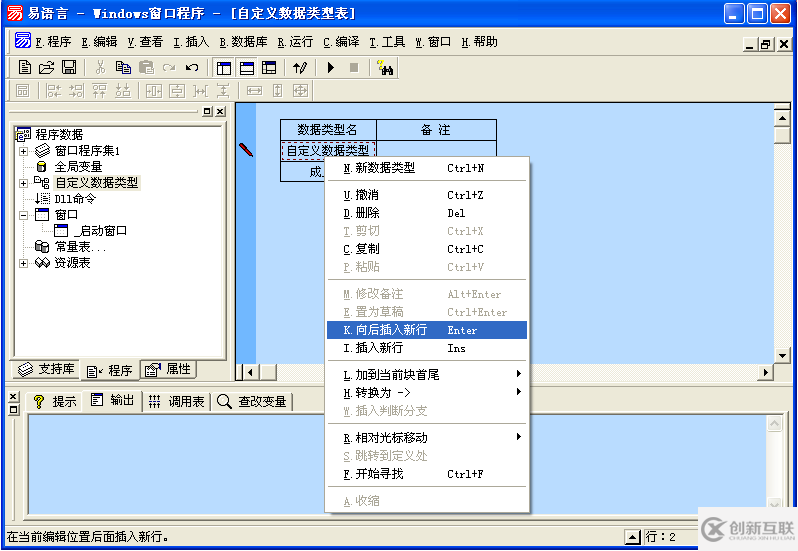Click editor vertical scrollbar down arrow
798x551 pixels.
coord(782,356)
